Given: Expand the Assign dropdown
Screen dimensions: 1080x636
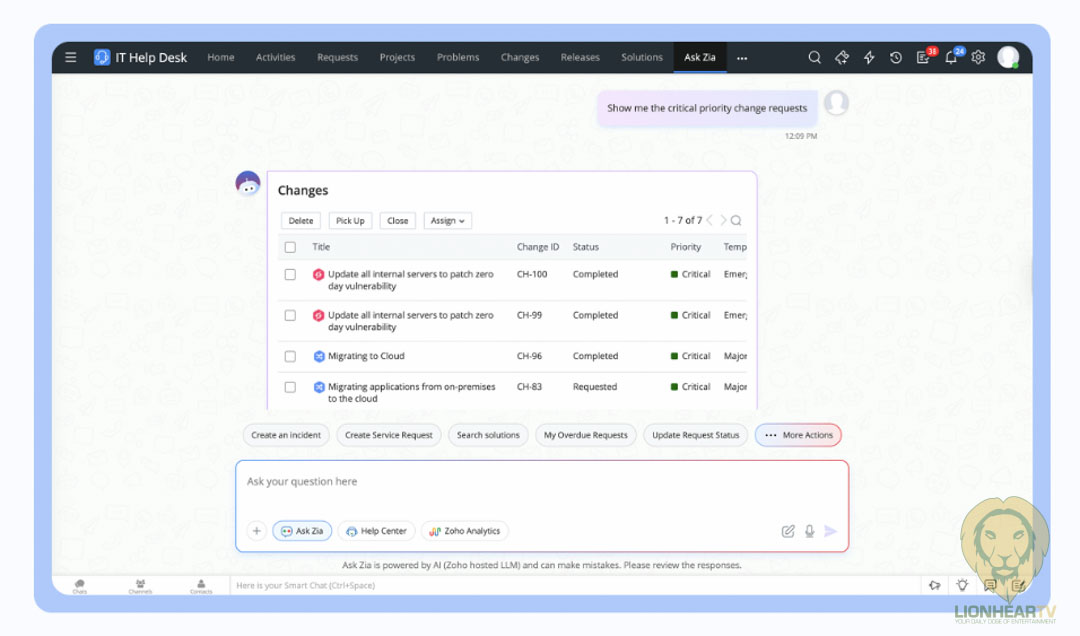Looking at the screenshot, I should tap(447, 221).
